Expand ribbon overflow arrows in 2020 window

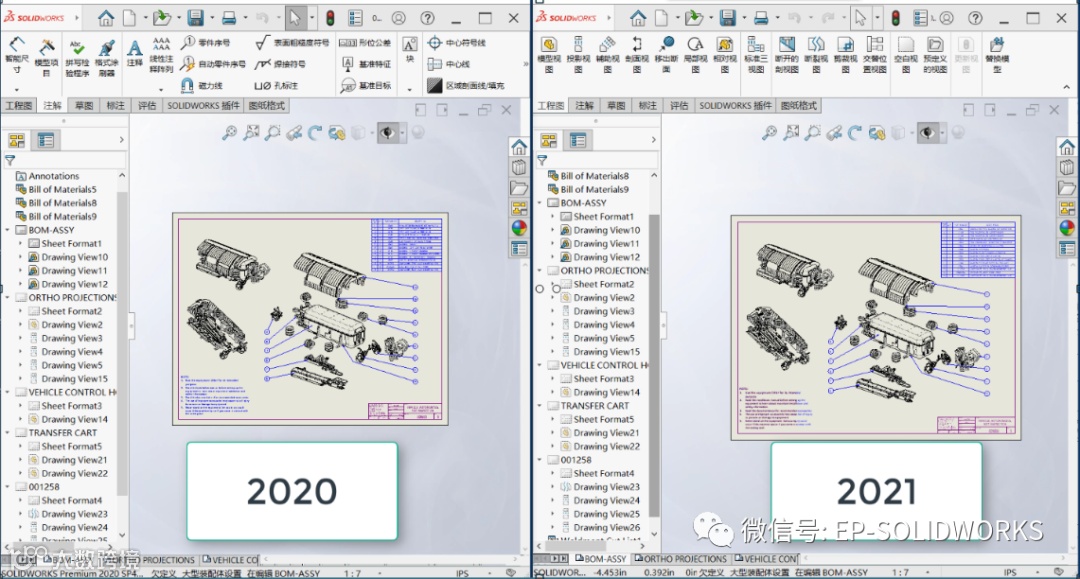point(526,64)
